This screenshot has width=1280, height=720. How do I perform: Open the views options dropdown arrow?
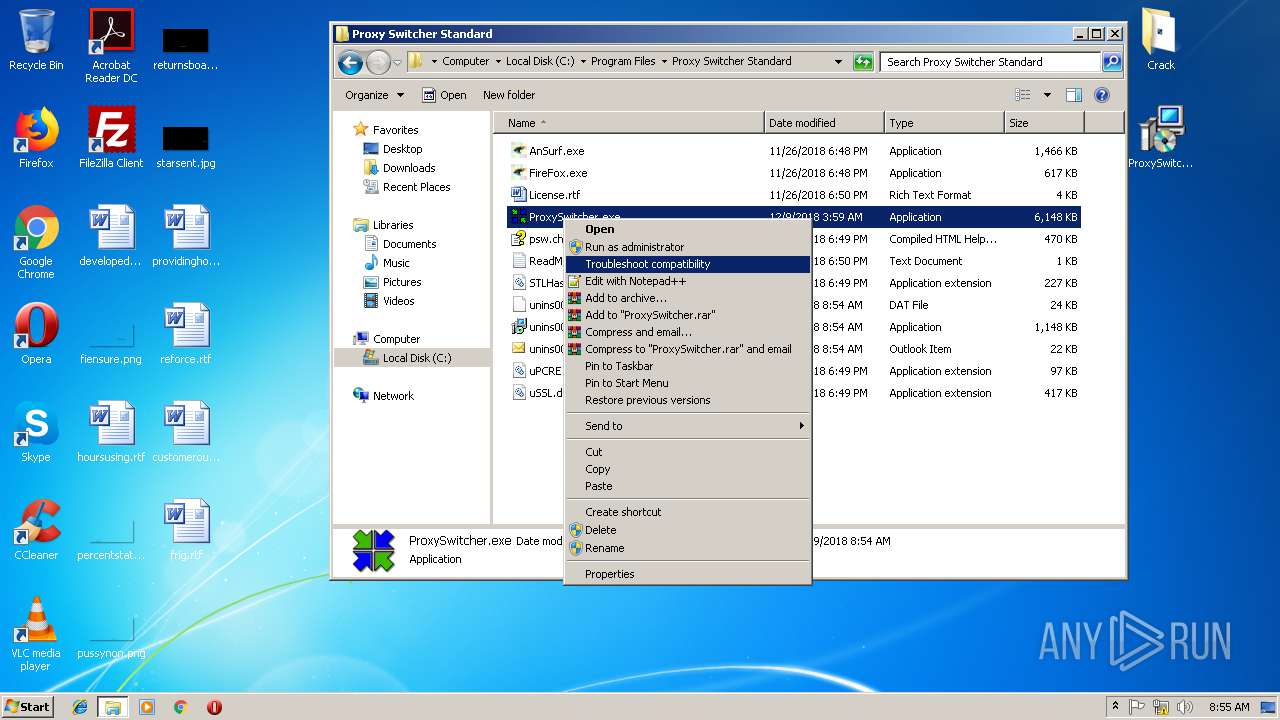pos(1047,95)
